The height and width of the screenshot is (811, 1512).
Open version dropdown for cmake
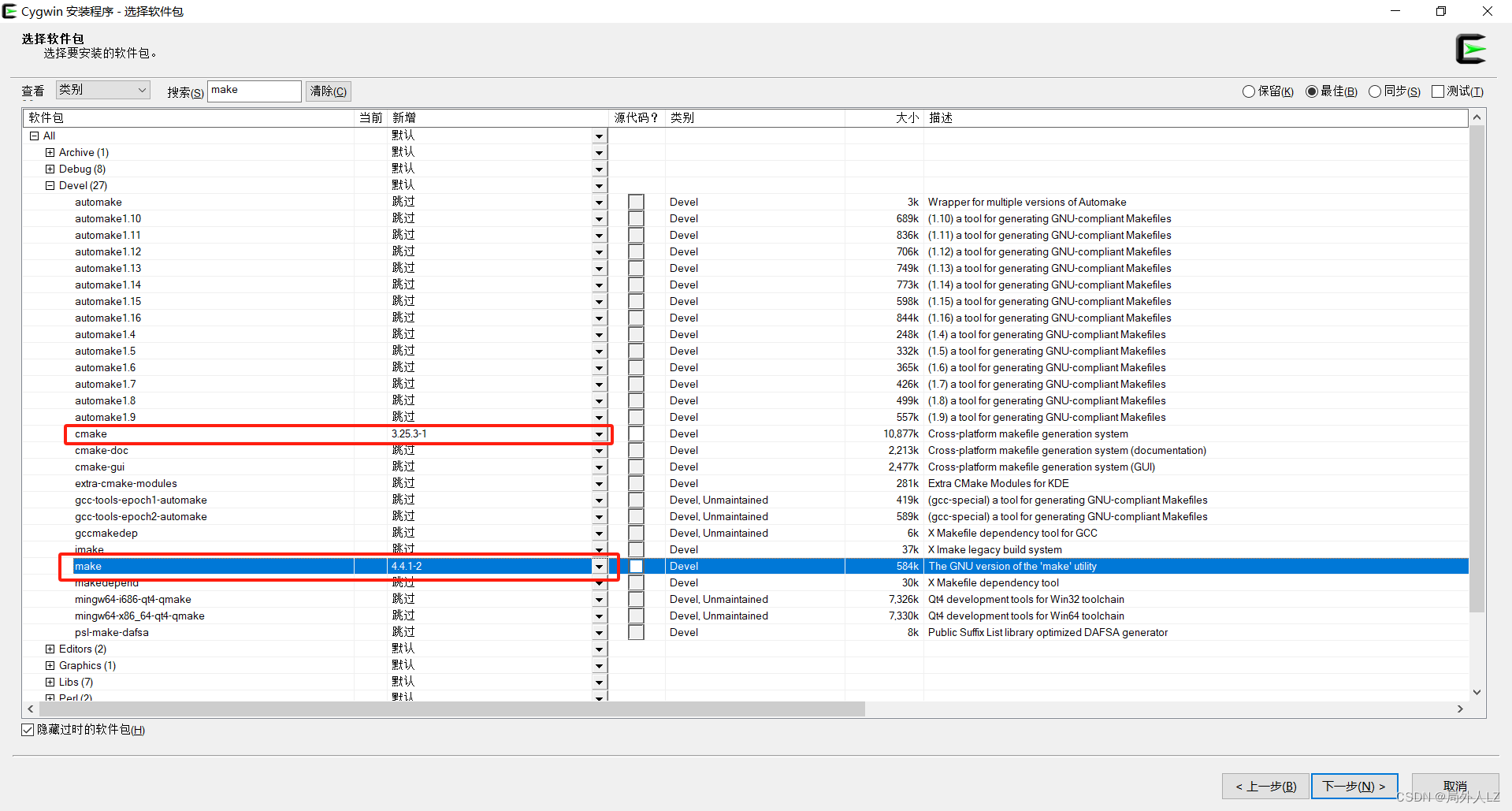(599, 434)
